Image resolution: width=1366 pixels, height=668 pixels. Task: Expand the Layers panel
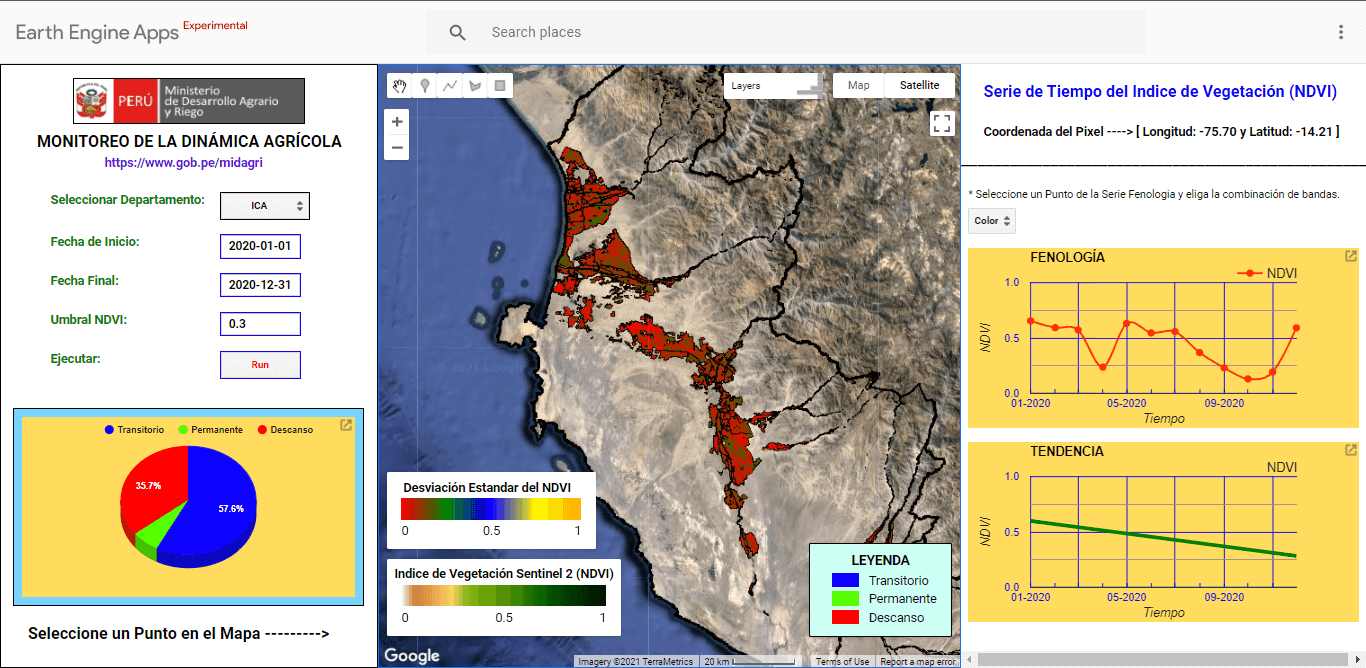[775, 86]
